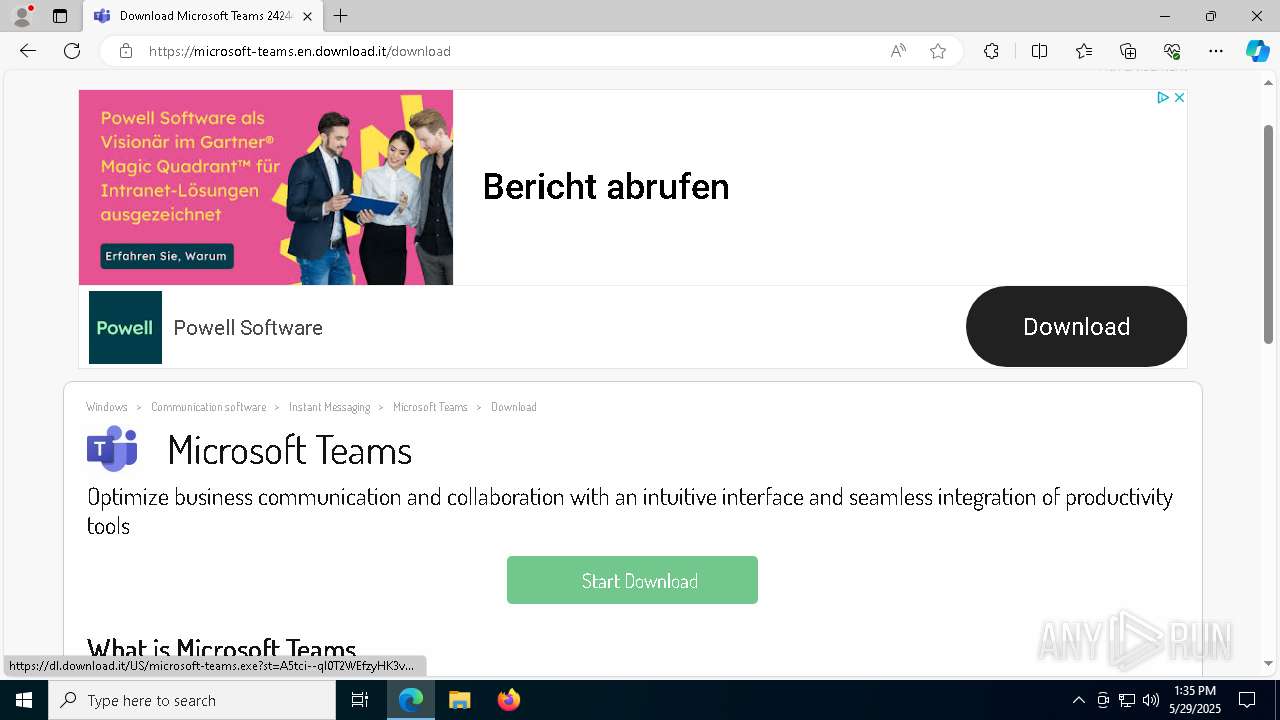Activate Read aloud icon in address bar
The height and width of the screenshot is (720, 1280).
898,51
